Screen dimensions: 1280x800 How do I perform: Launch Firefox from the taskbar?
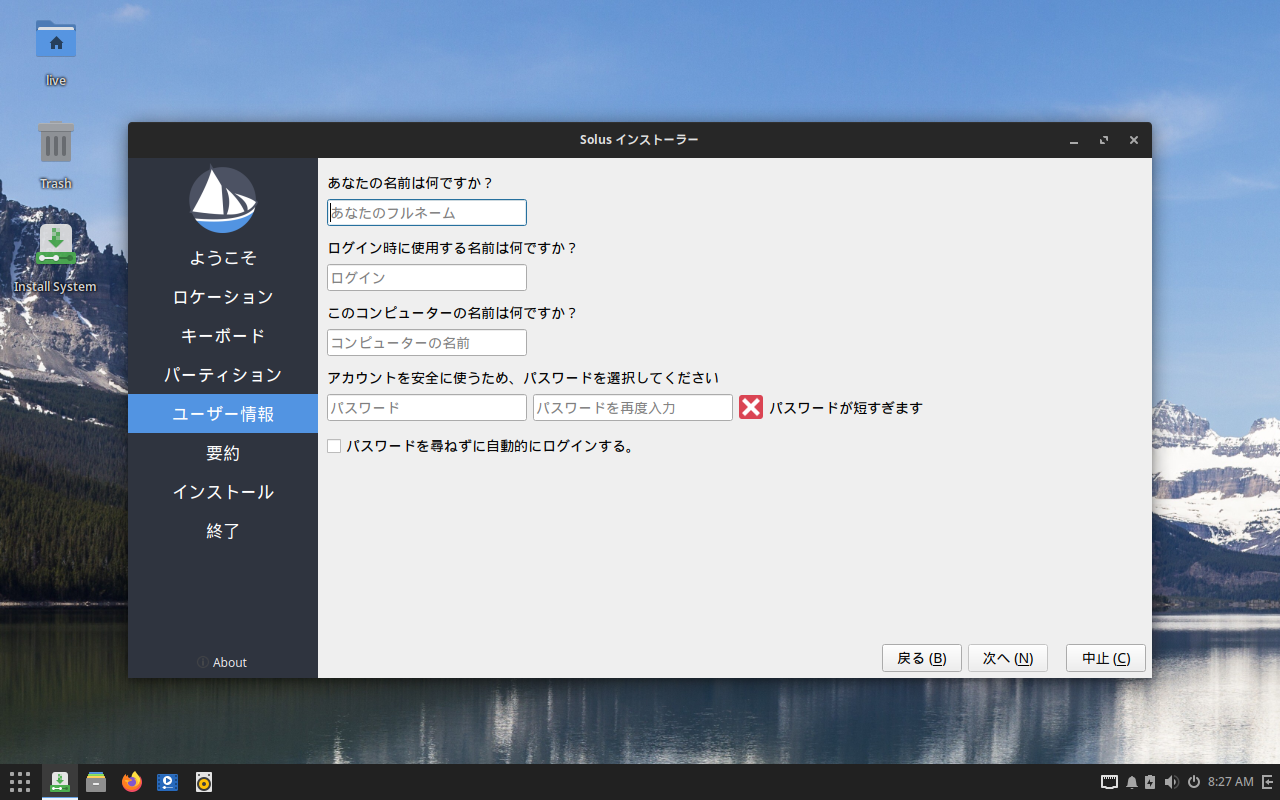132,782
